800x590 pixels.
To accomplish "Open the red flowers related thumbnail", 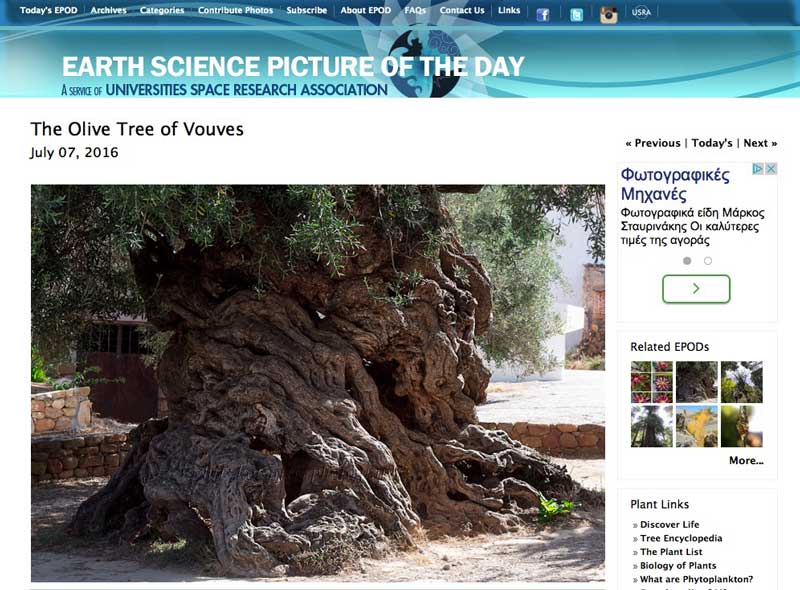I will click(x=652, y=382).
